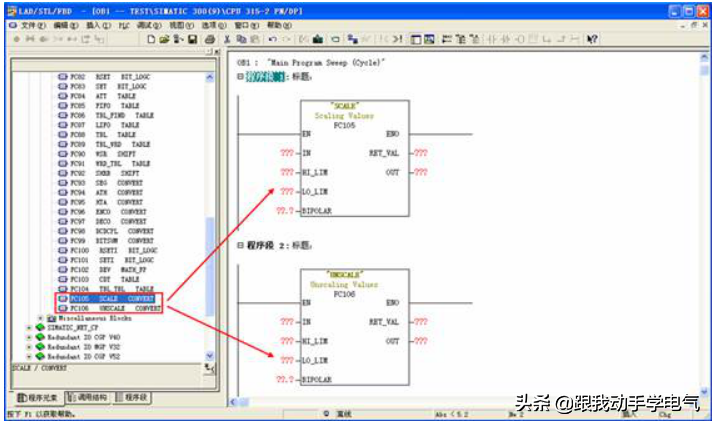The height and width of the screenshot is (425, 712).
Task: Switch to the 程序段 tab
Action: pos(131,398)
